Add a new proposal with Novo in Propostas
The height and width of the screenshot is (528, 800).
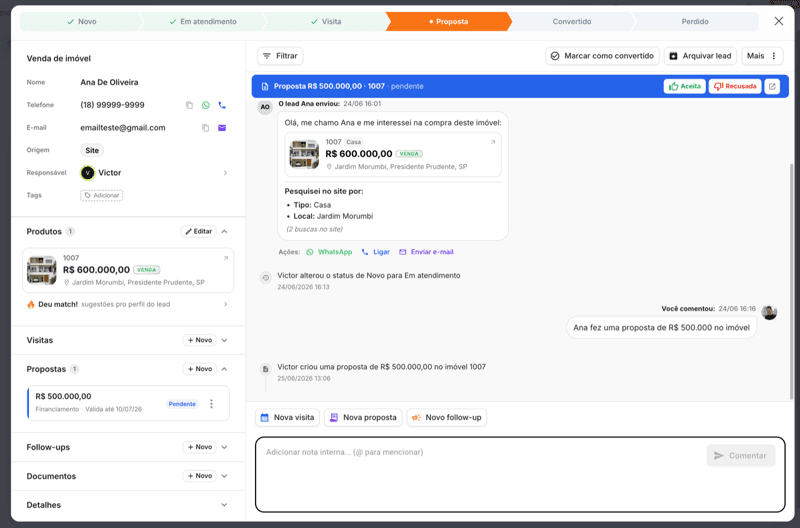tap(199, 369)
